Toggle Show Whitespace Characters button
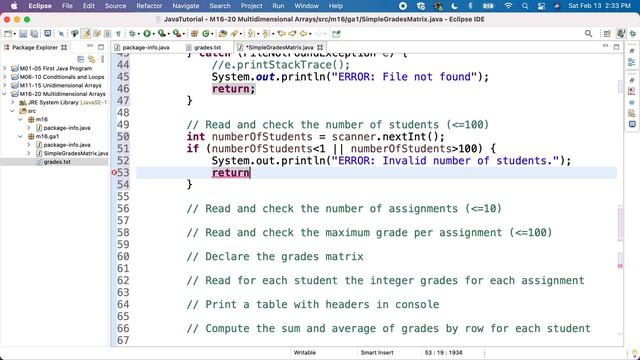The width and height of the screenshot is (640, 360). point(118,34)
